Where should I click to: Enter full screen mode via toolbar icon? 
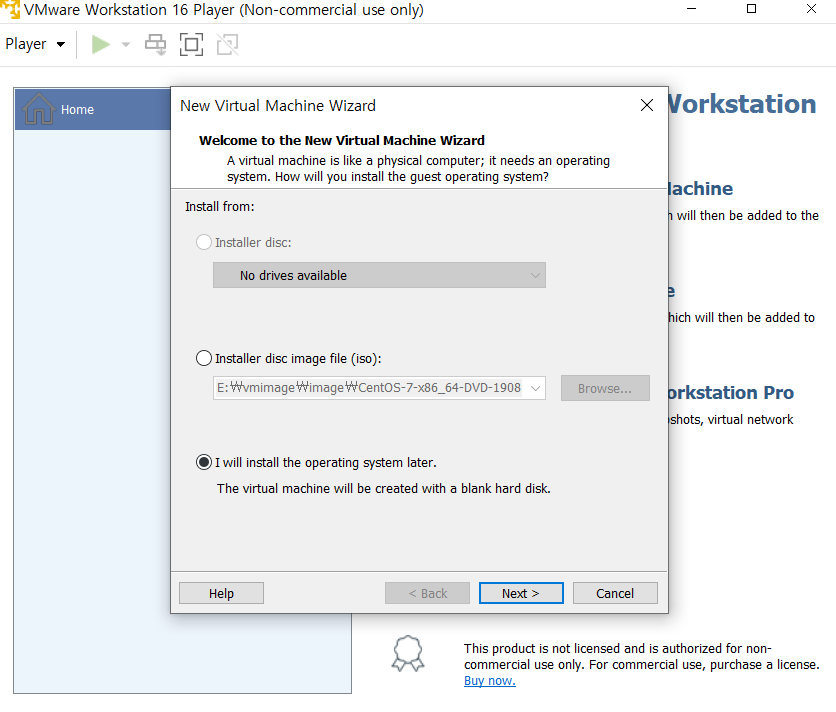pyautogui.click(x=191, y=44)
